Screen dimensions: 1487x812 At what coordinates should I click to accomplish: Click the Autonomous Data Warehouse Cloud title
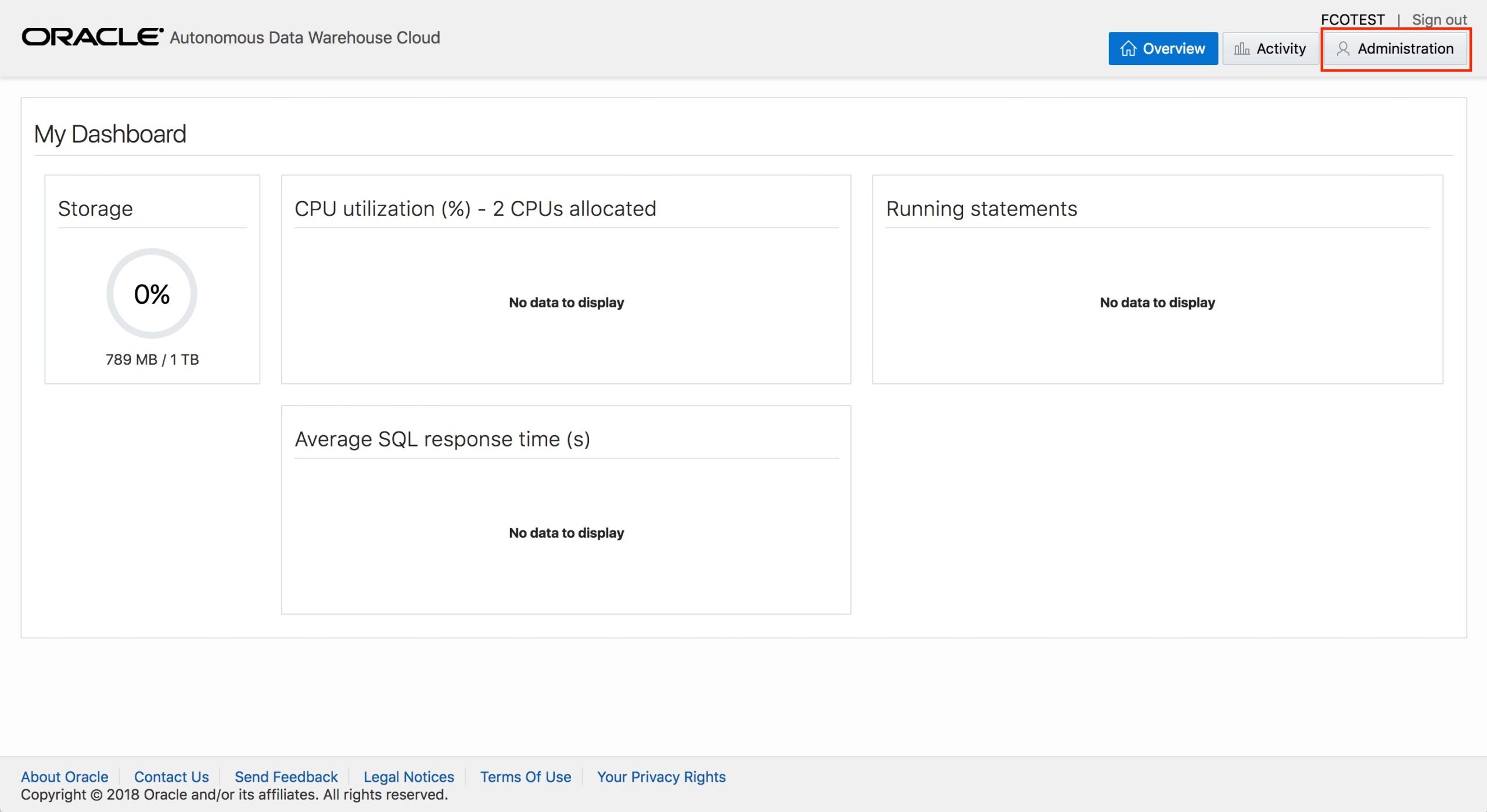click(305, 38)
